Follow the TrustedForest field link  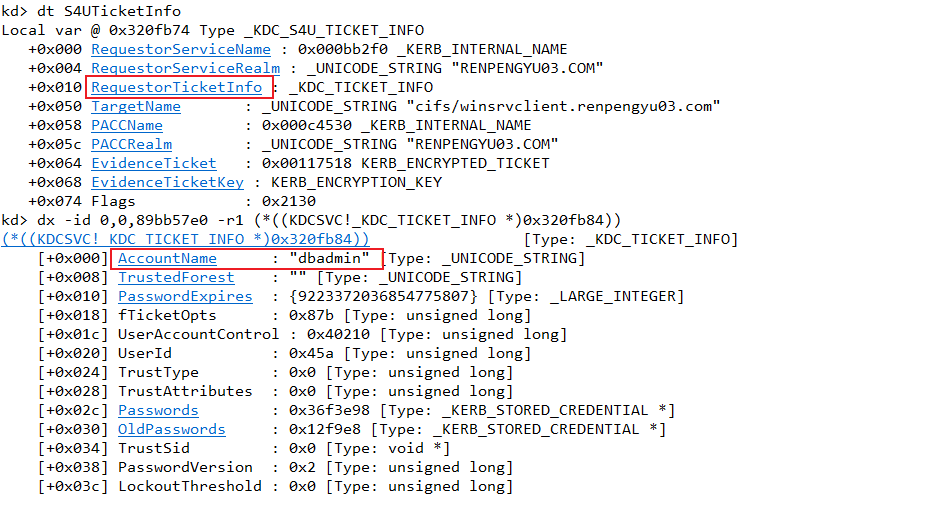pyautogui.click(x=176, y=277)
